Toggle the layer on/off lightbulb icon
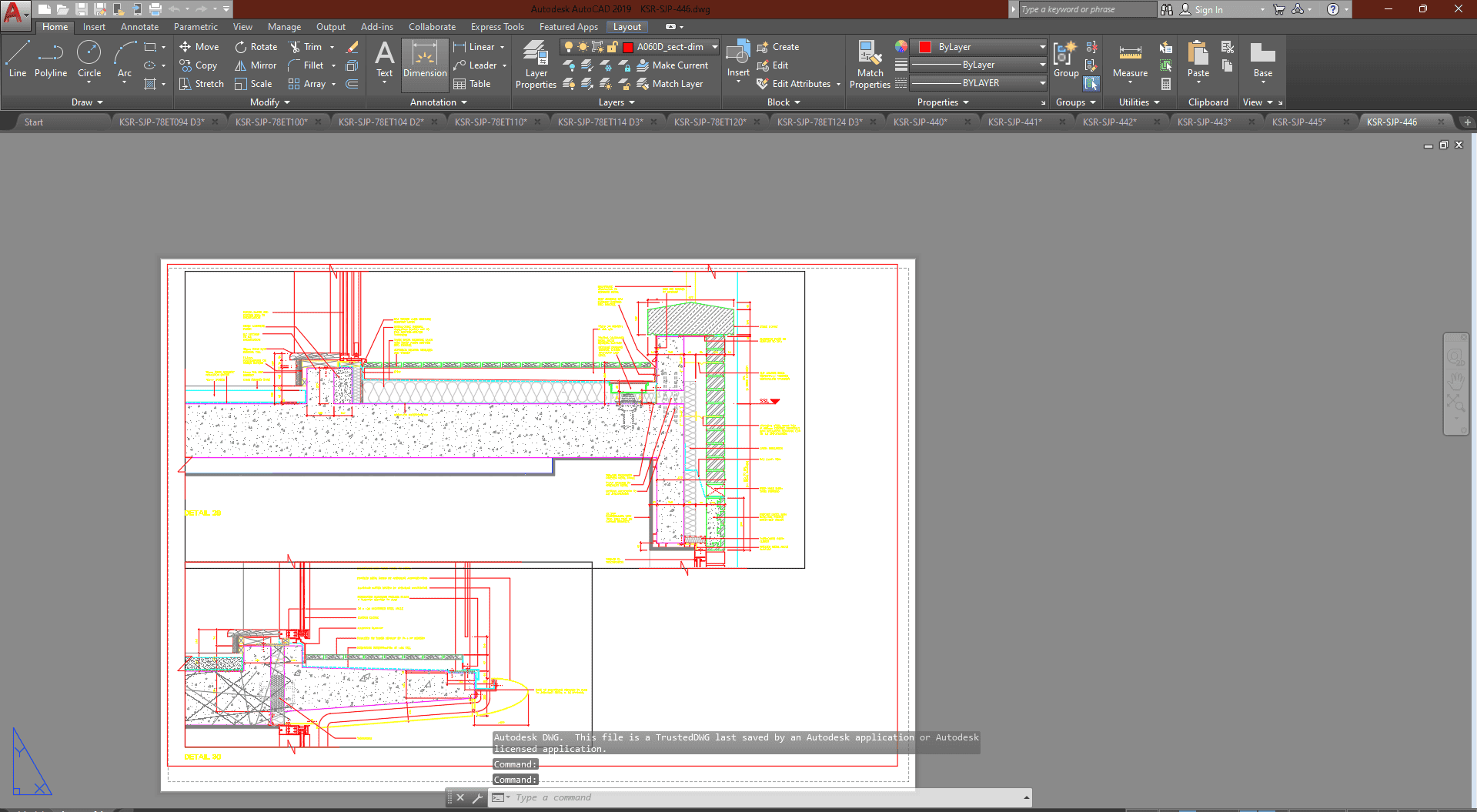The image size is (1477, 812). coord(569,47)
